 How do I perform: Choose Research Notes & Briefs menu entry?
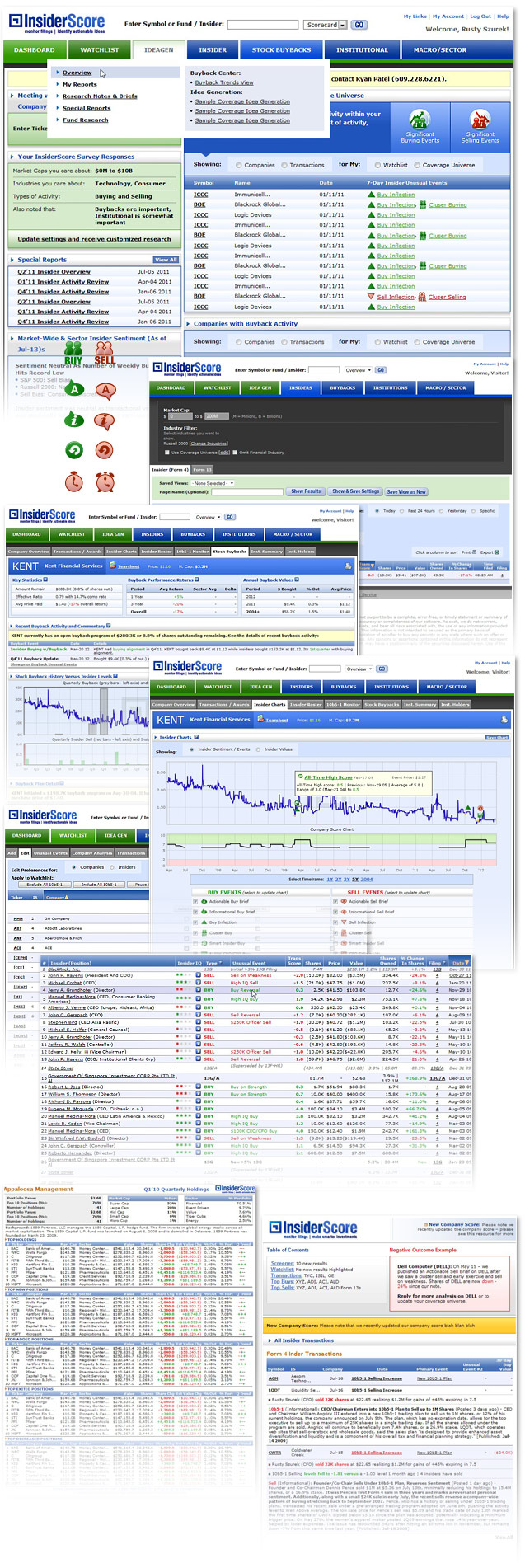100,96
